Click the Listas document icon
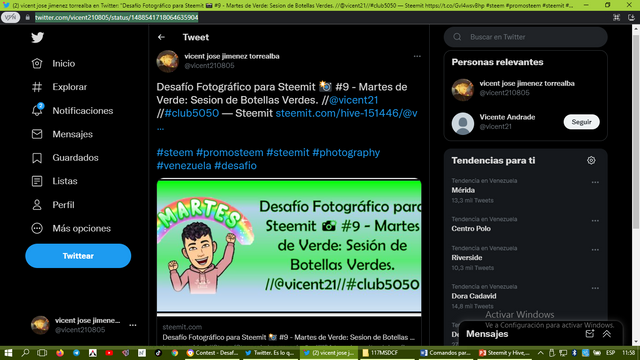This screenshot has width=640, height=360. click(37, 181)
